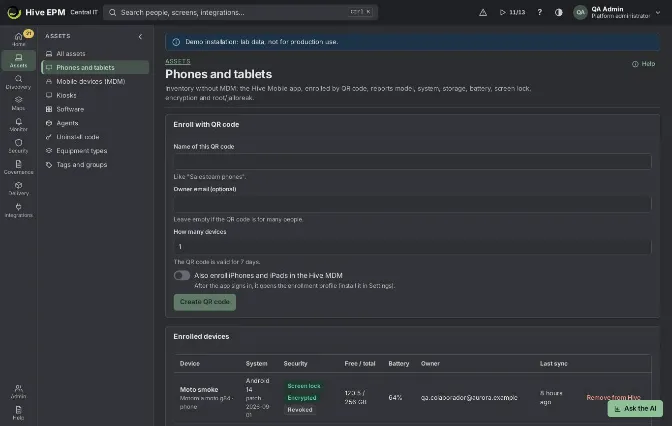Click the alerts warning triangle icon
Screen dimensions: 672x426
point(483,12)
